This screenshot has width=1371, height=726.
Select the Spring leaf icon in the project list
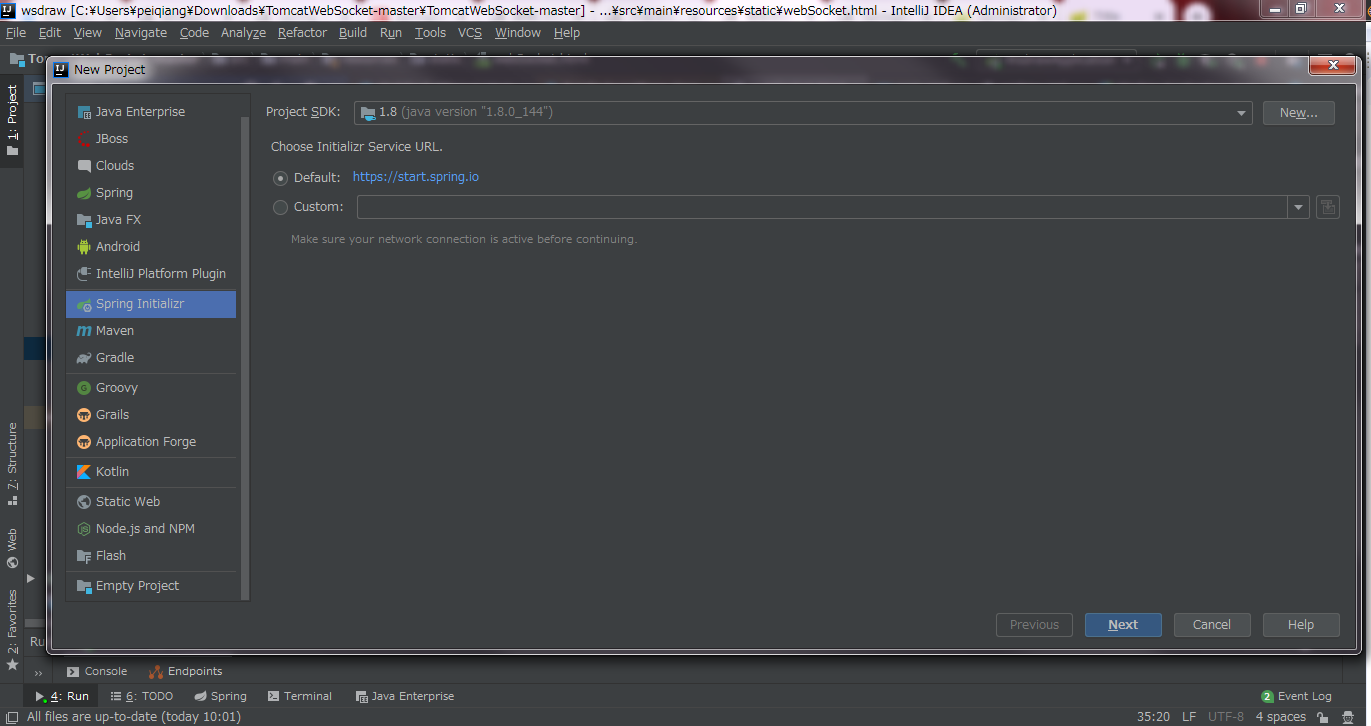coord(84,193)
